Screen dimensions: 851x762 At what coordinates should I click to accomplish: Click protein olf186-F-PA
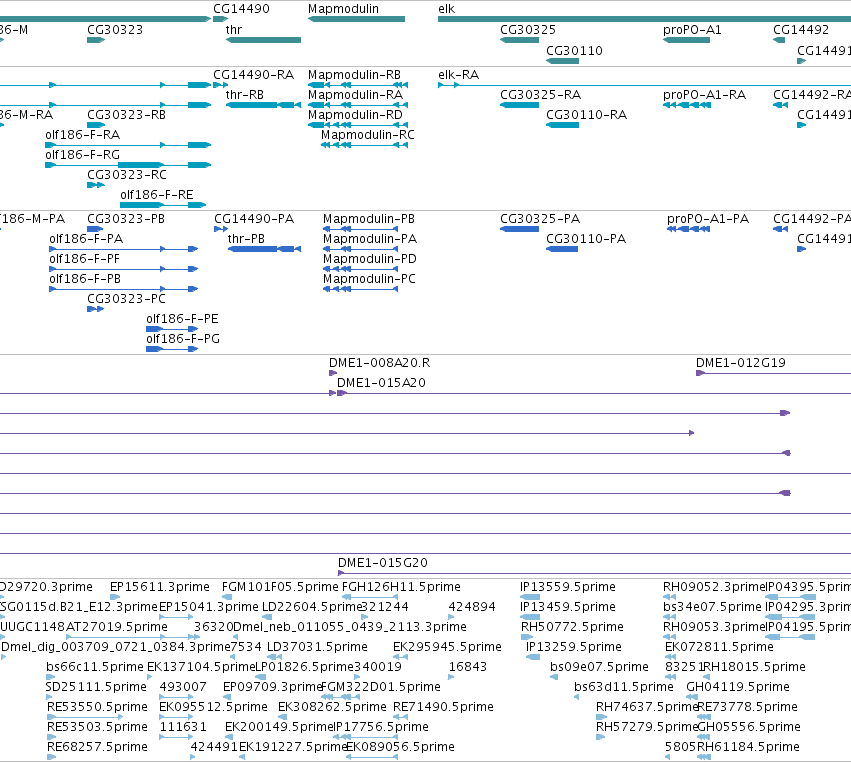tap(86, 239)
